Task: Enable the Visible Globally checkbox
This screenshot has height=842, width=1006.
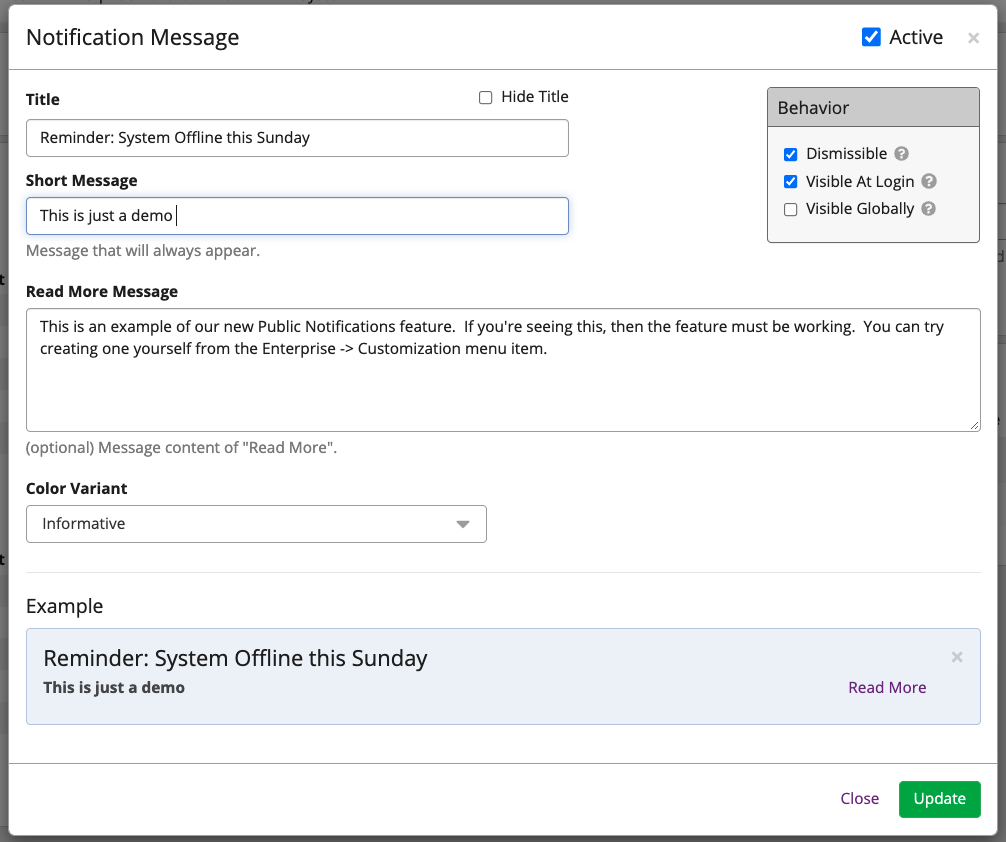Action: 791,210
